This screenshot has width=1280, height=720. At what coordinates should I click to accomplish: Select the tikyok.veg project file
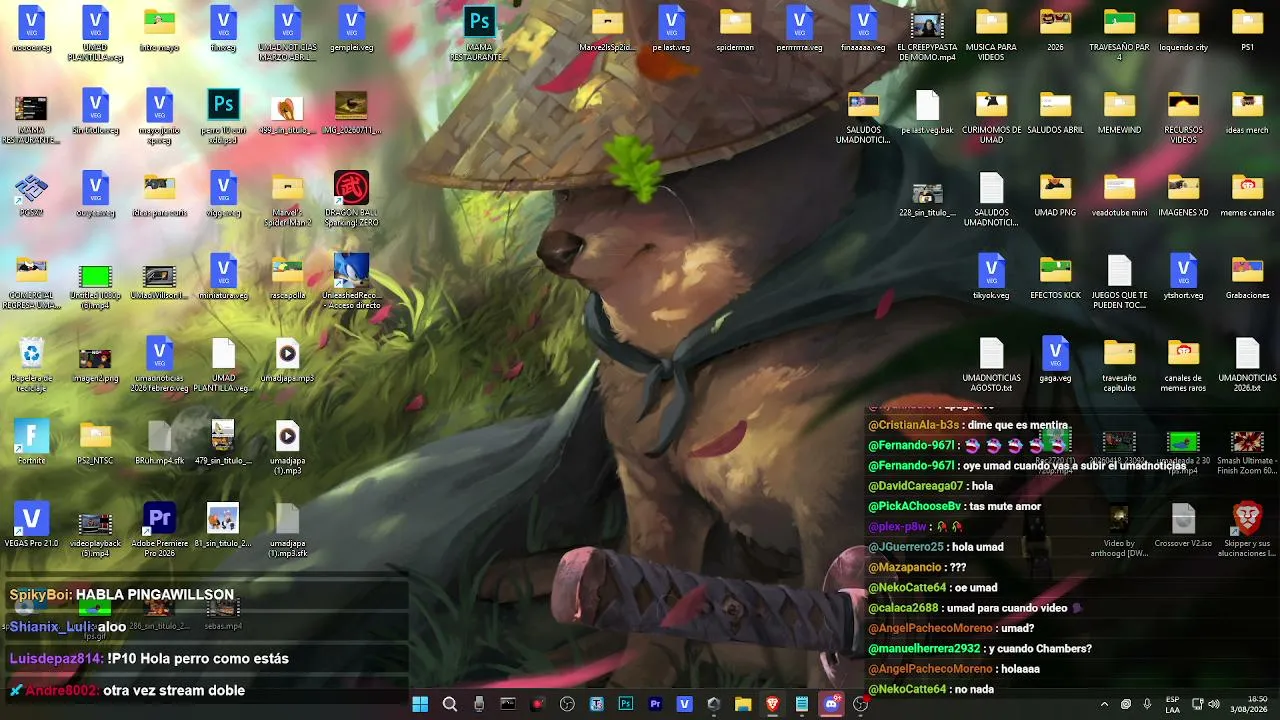pyautogui.click(x=991, y=276)
